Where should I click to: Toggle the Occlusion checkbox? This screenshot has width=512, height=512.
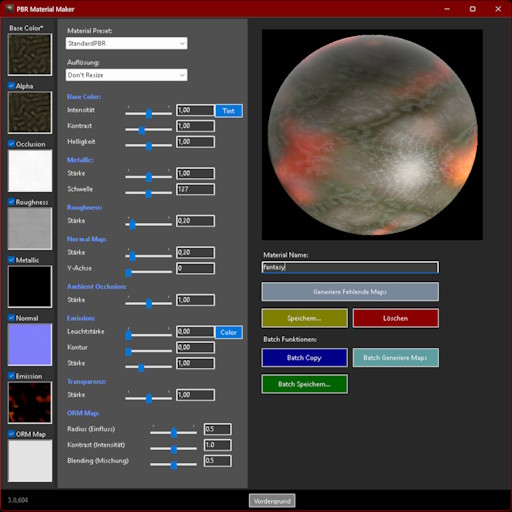tap(11, 144)
